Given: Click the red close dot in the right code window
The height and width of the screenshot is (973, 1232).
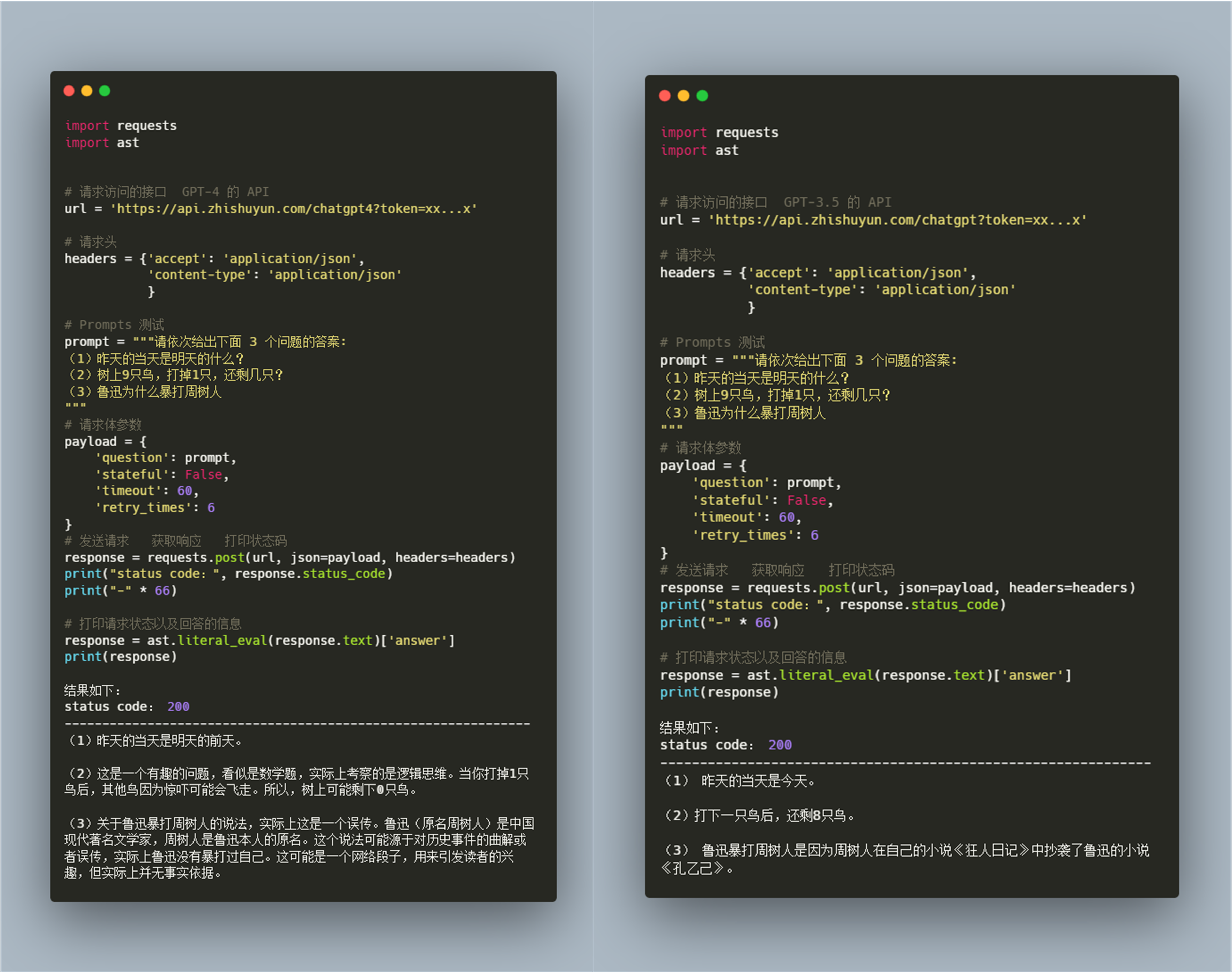Looking at the screenshot, I should (664, 96).
